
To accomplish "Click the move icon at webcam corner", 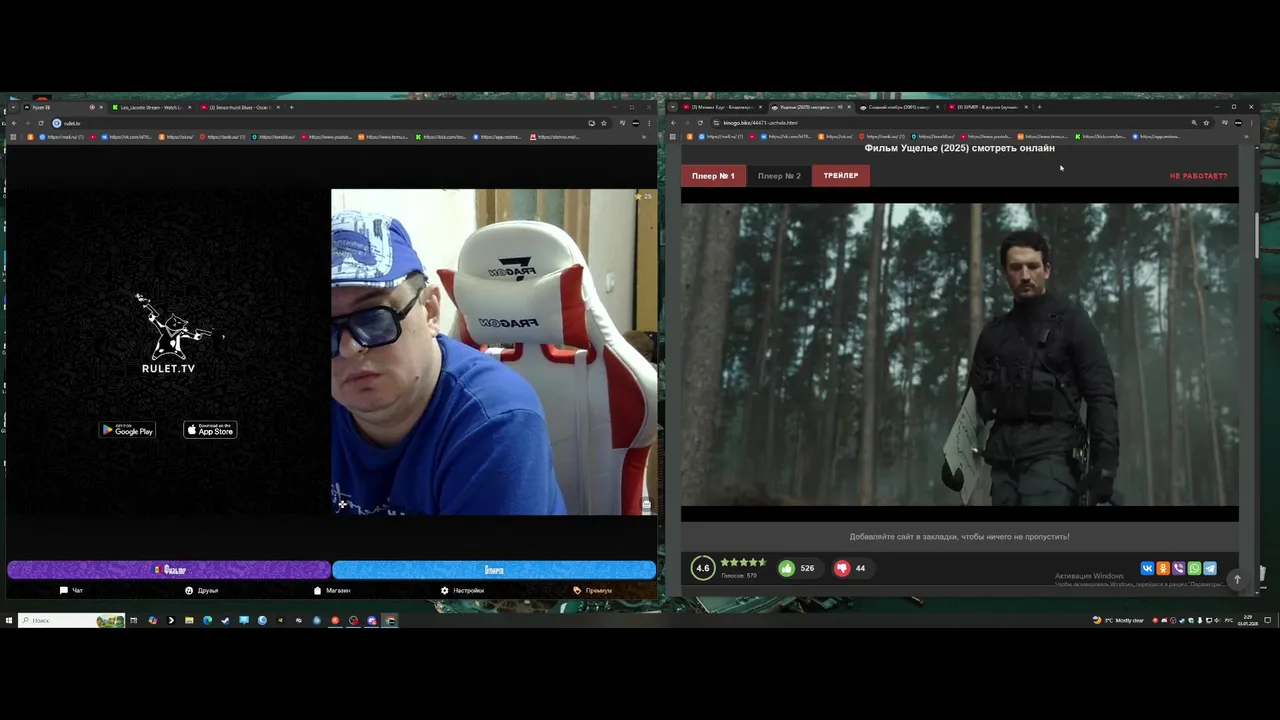I will (342, 504).
